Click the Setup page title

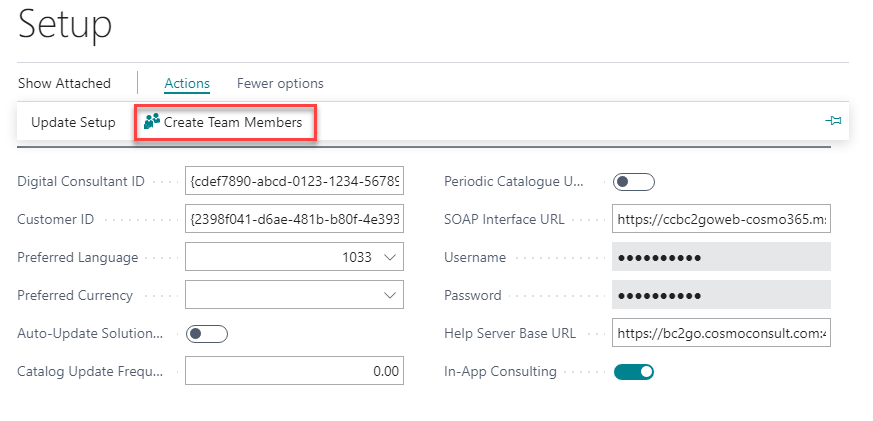(x=65, y=25)
